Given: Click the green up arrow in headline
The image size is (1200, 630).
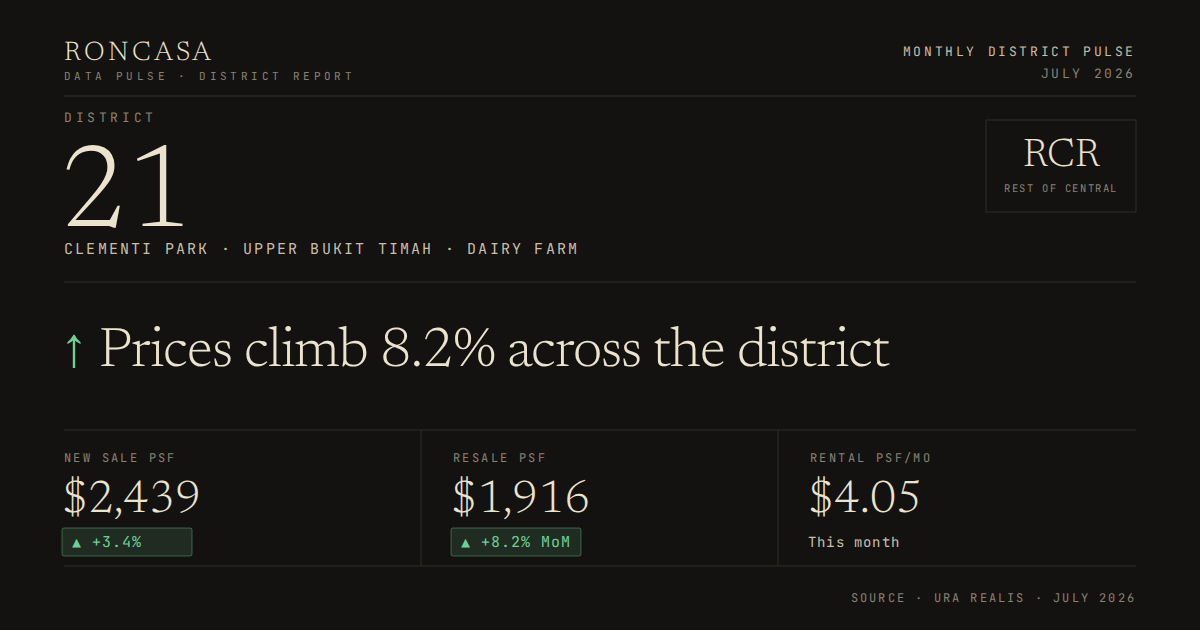Looking at the screenshot, I should pos(73,351).
